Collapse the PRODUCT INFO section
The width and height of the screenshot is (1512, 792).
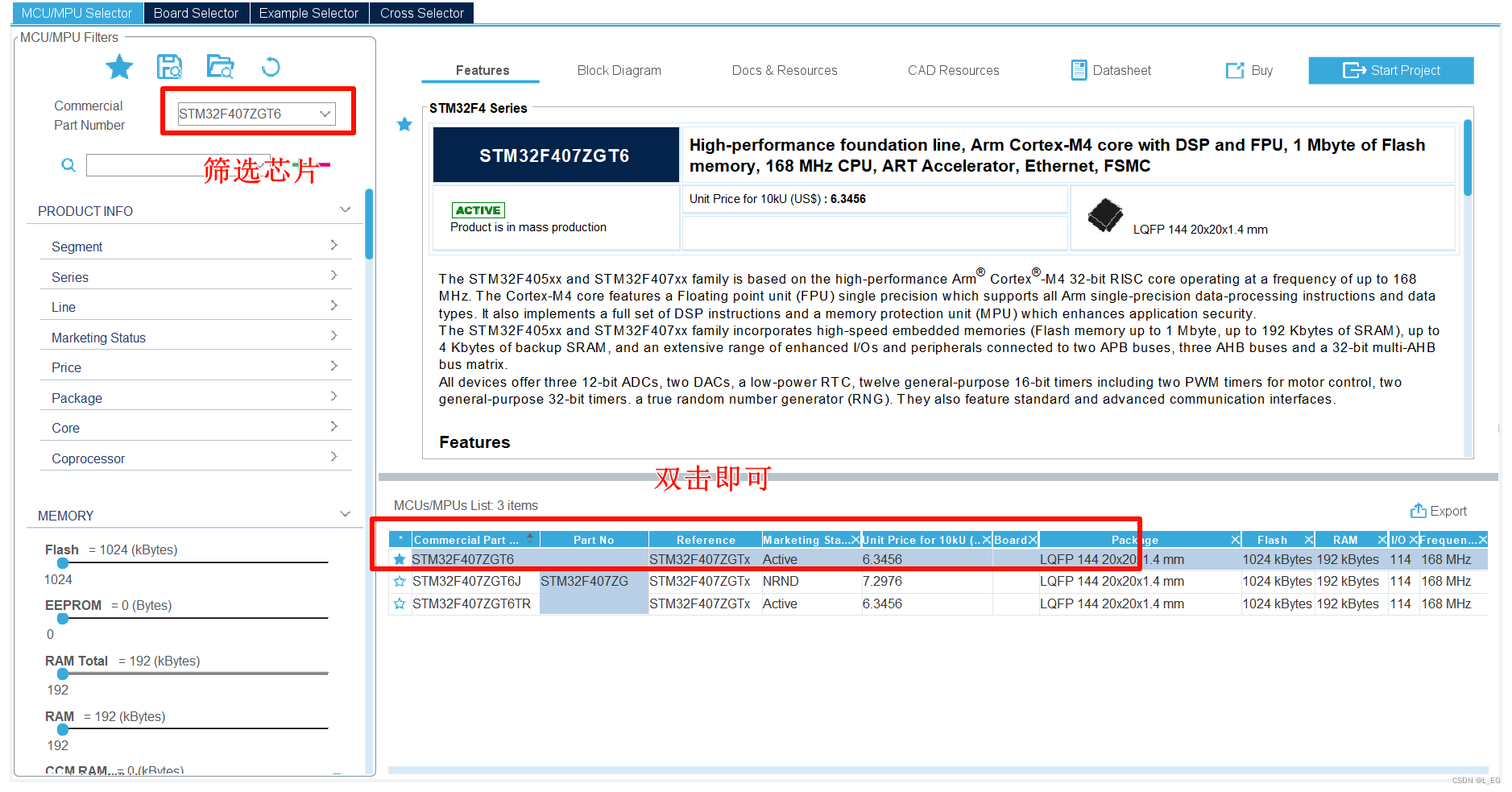(346, 210)
